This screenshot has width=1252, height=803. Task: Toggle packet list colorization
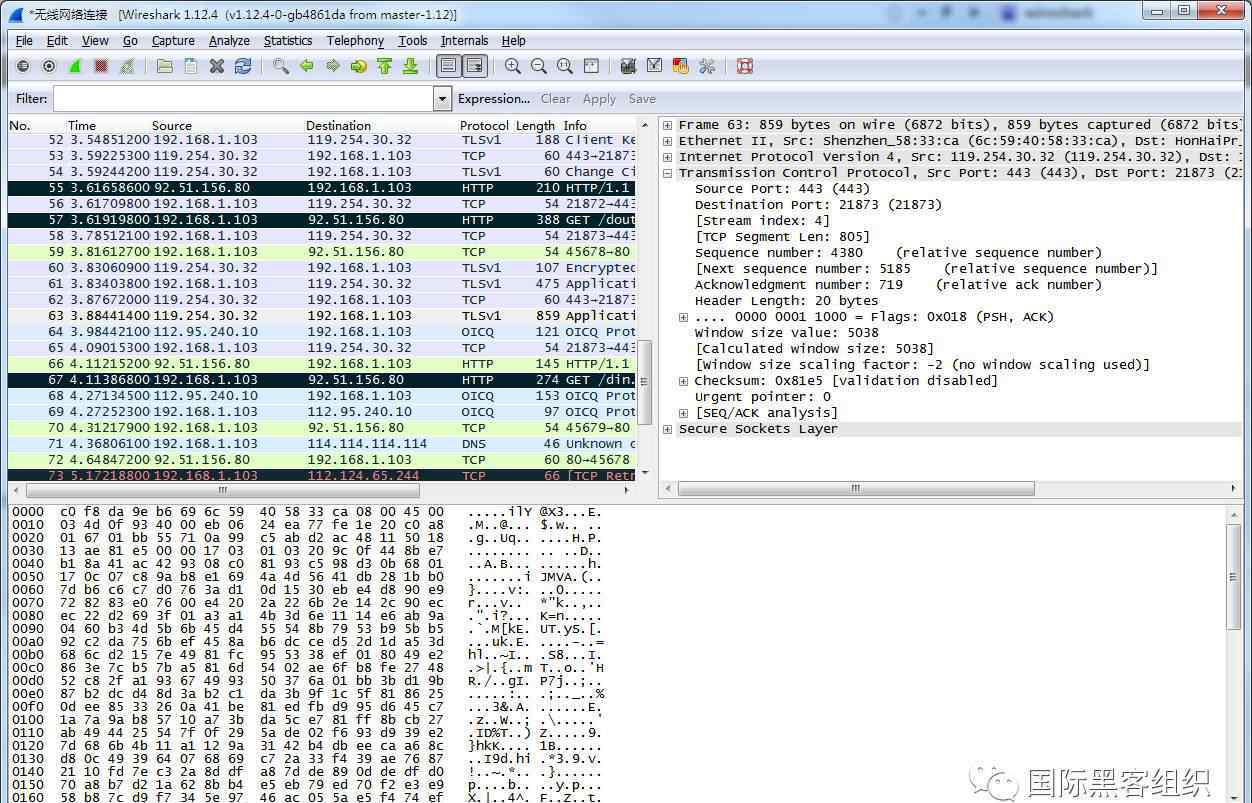(x=449, y=66)
